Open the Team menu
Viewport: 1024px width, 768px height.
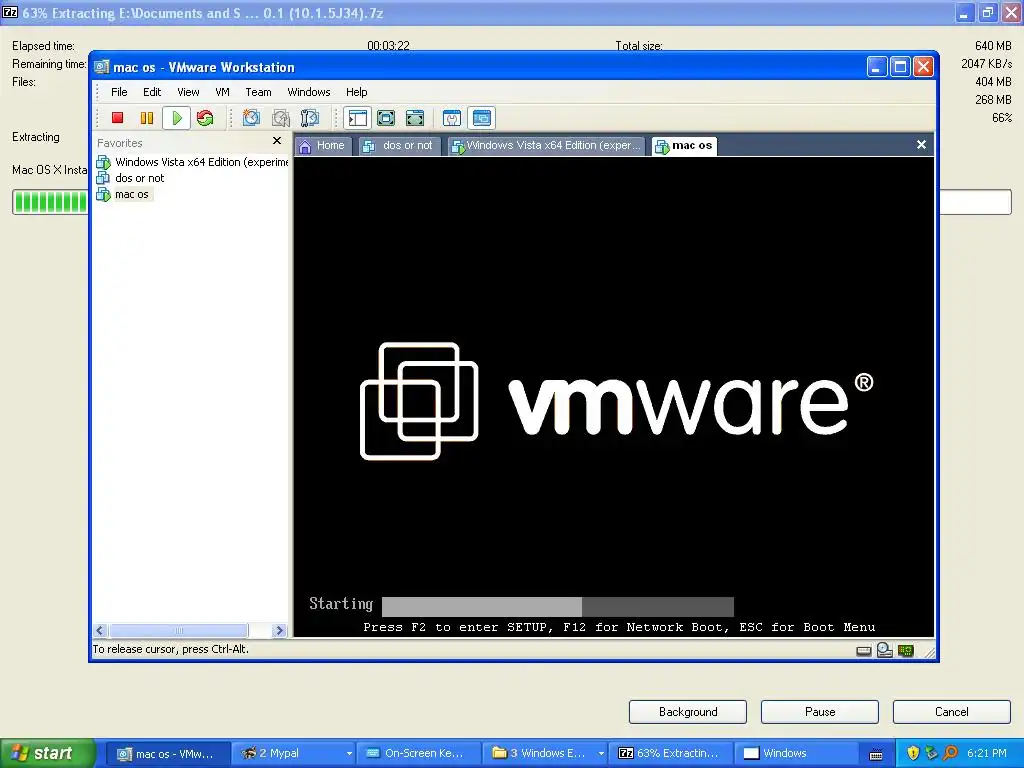point(258,92)
